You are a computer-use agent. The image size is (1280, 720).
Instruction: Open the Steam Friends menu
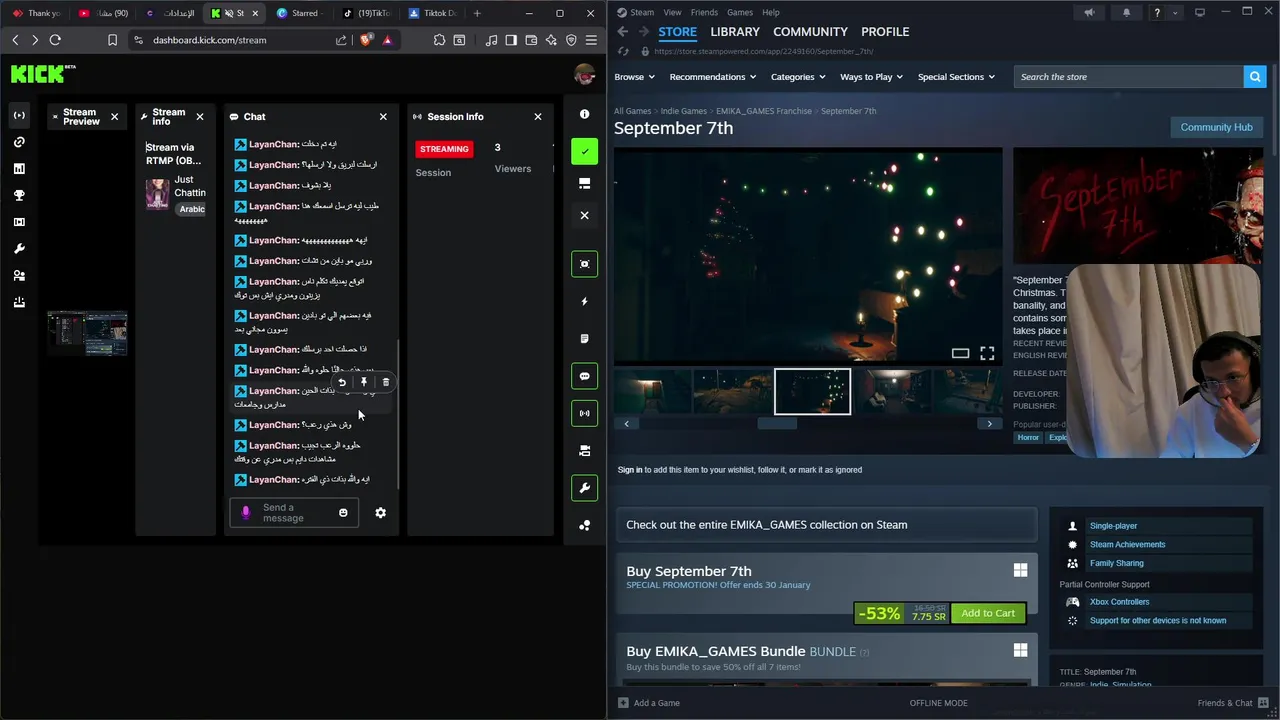[704, 12]
